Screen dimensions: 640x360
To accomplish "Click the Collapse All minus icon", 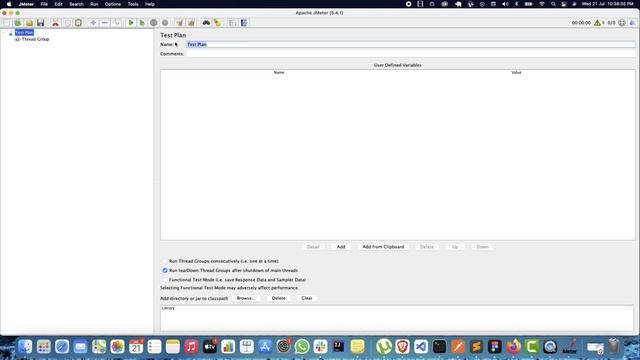I will pyautogui.click(x=104, y=23).
